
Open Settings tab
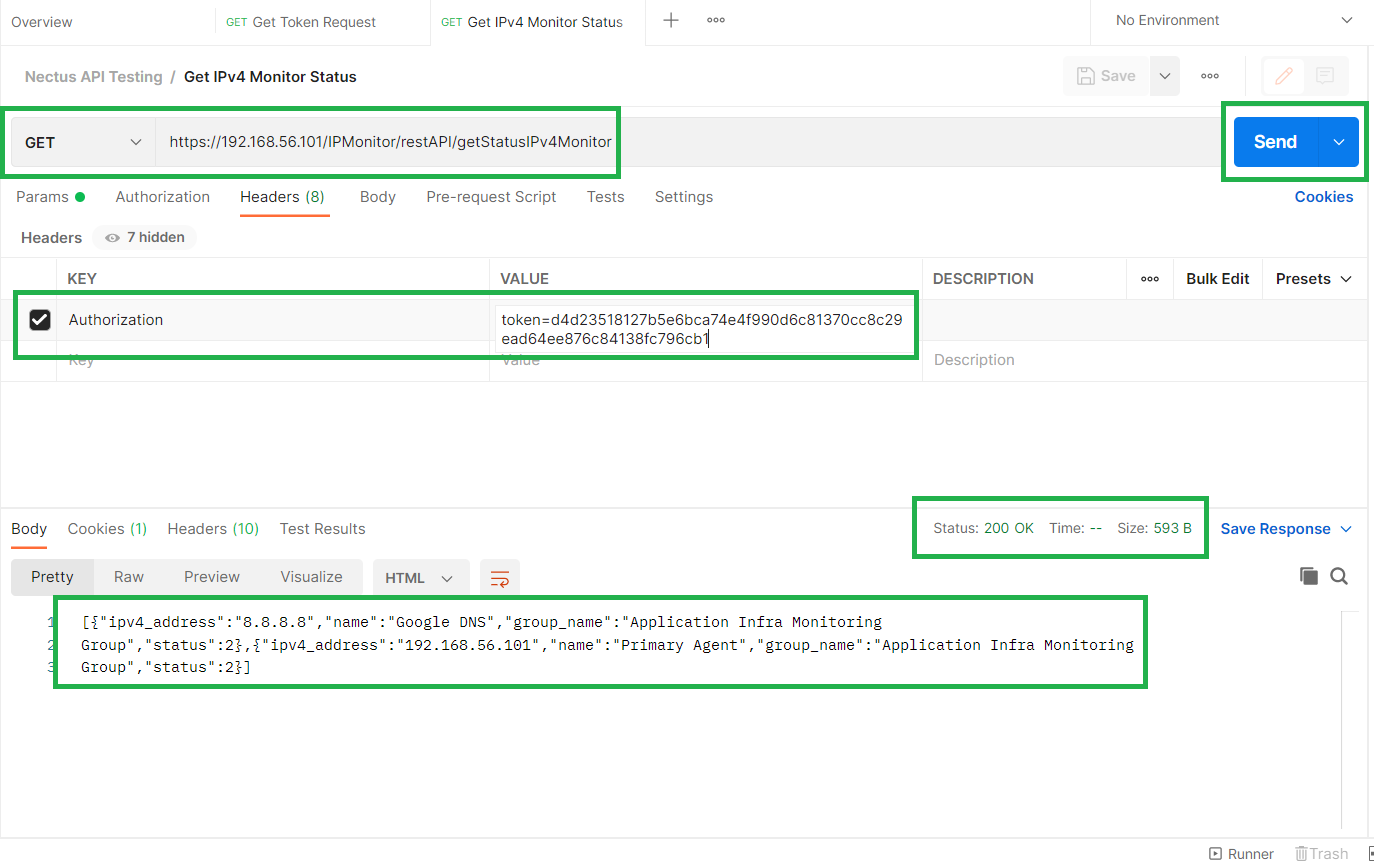coord(684,197)
